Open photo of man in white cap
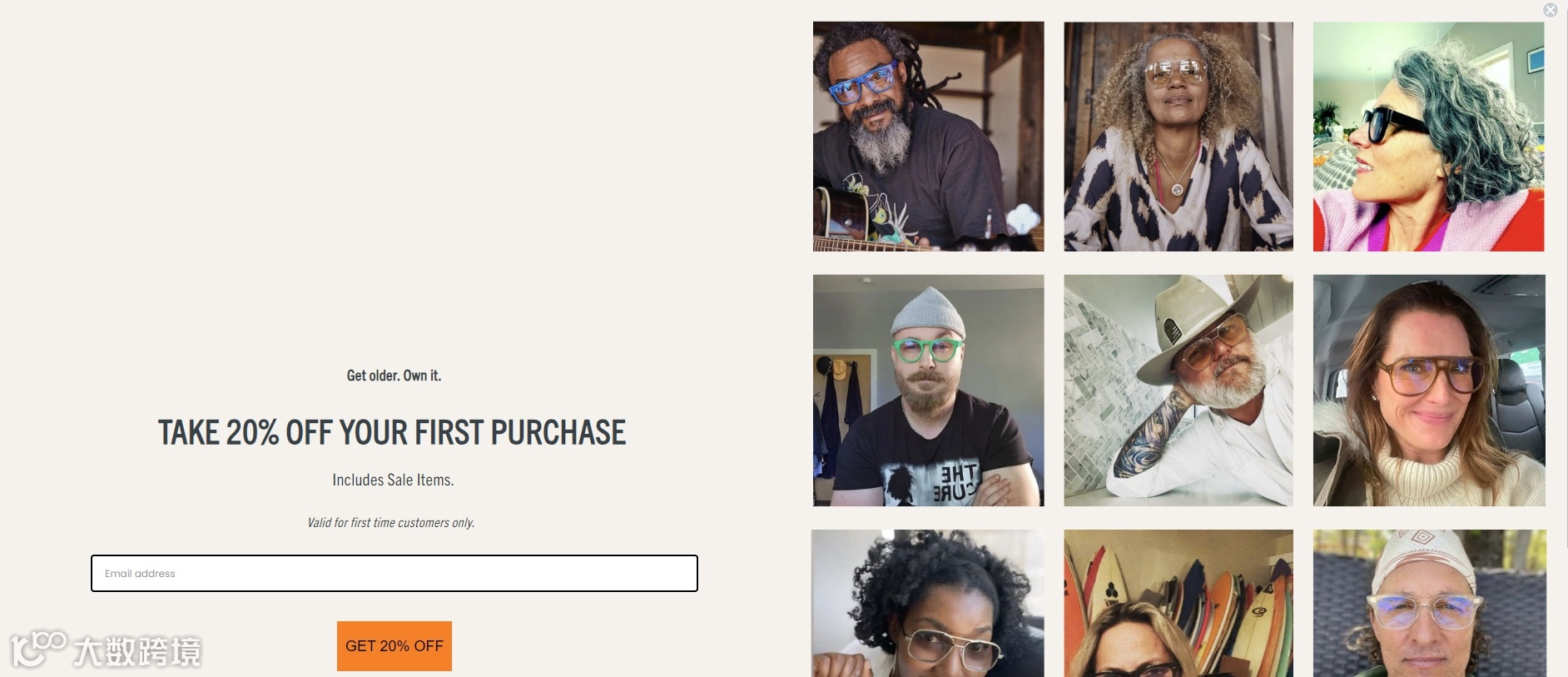This screenshot has height=677, width=1568. click(1429, 603)
